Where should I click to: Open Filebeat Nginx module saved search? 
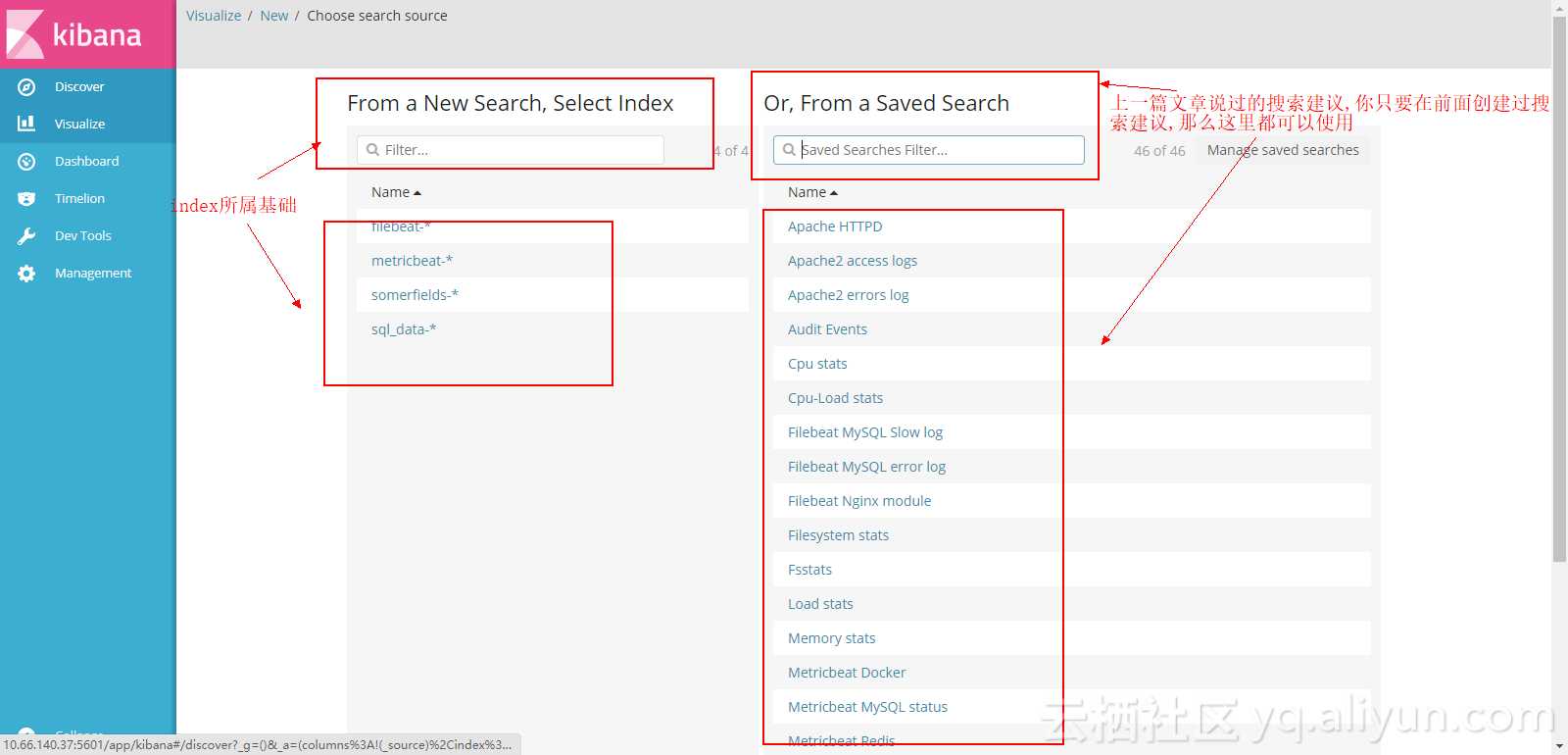click(859, 501)
